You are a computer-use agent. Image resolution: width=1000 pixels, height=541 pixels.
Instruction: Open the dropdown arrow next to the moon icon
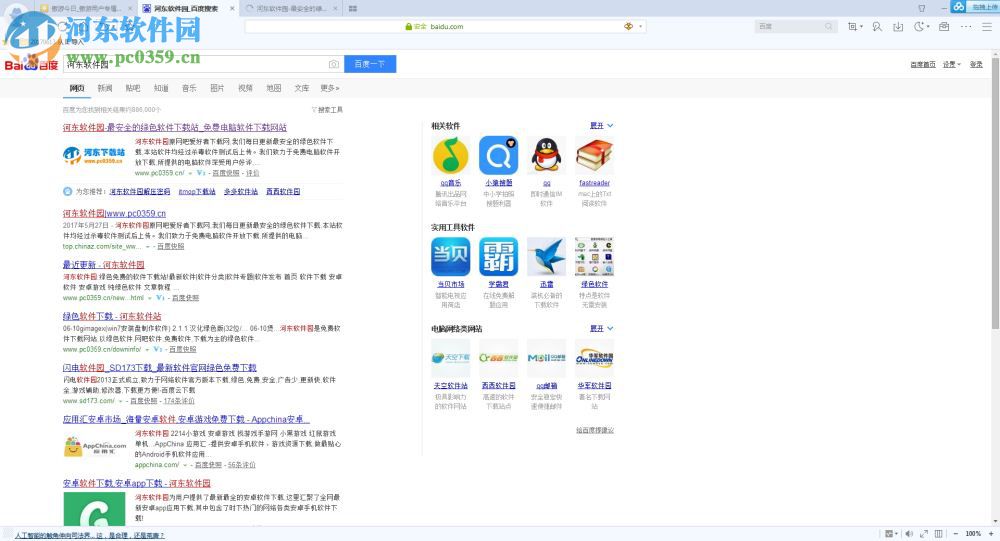tap(928, 27)
